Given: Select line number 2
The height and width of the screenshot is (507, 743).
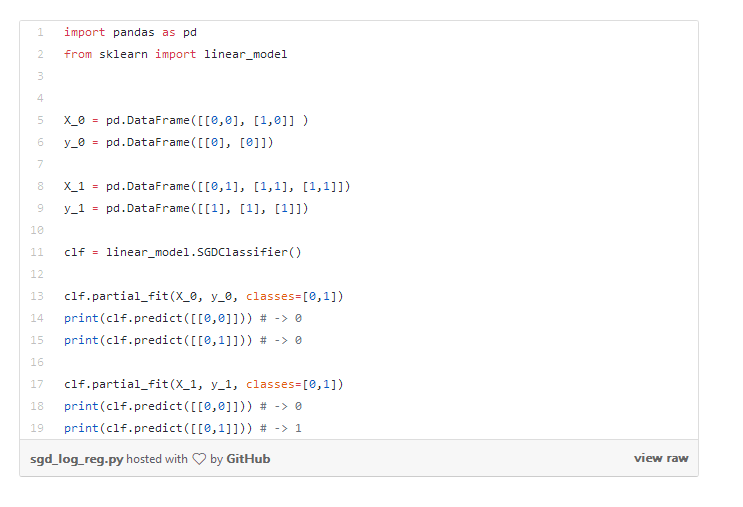Looking at the screenshot, I should [x=40, y=54].
